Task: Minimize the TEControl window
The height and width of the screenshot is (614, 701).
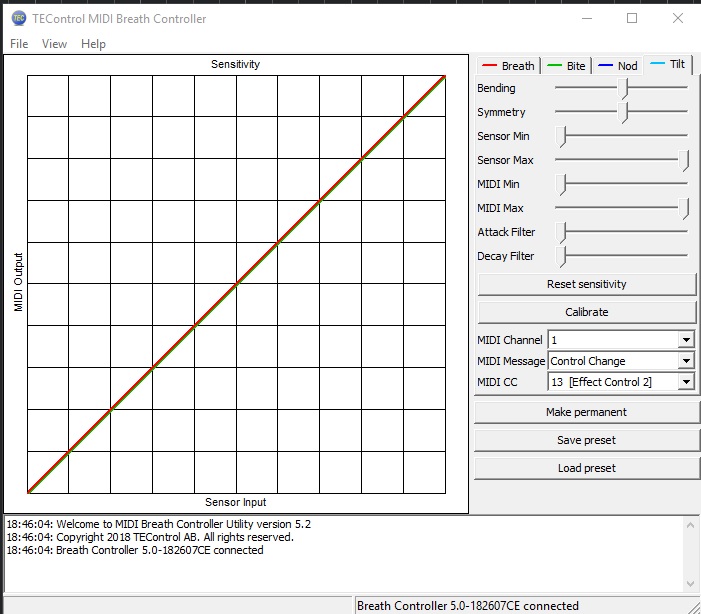Action: (587, 18)
